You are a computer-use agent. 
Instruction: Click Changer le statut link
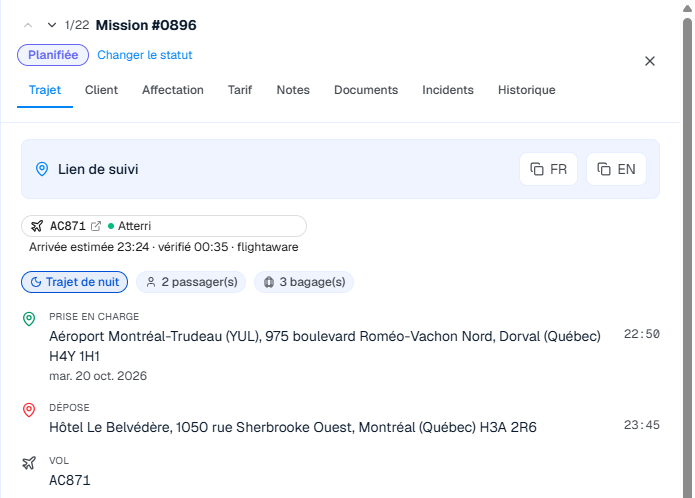pyautogui.click(x=144, y=55)
